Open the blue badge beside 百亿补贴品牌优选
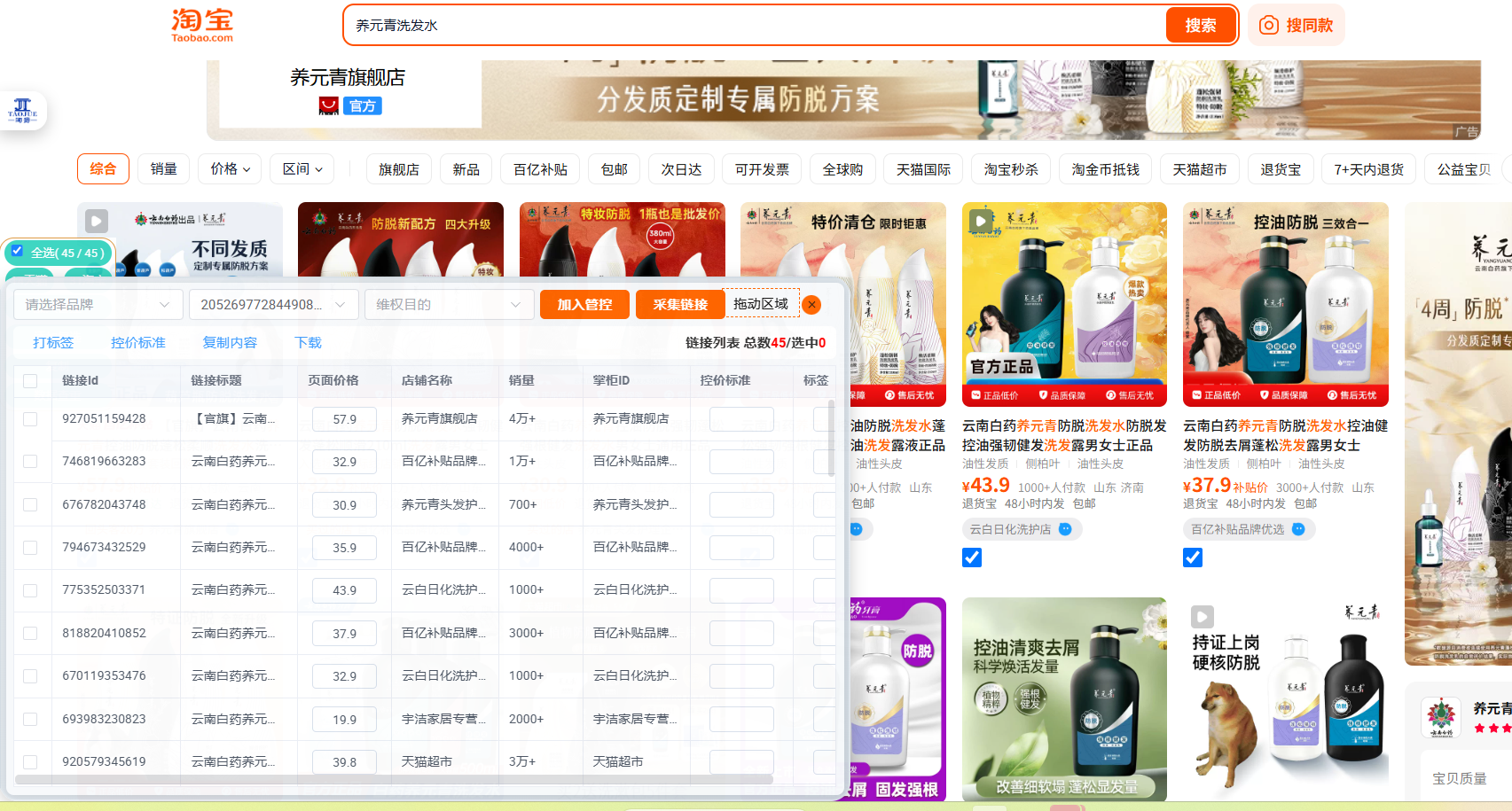Image resolution: width=1512 pixels, height=811 pixels. coord(1298,529)
